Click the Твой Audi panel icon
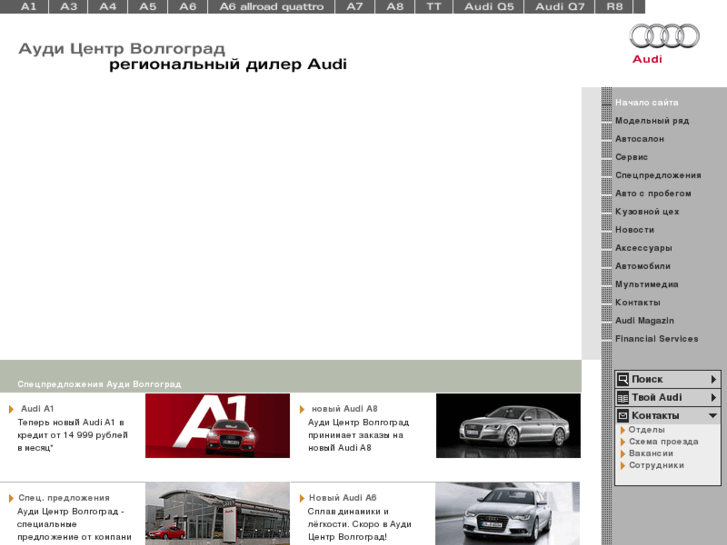 623,398
